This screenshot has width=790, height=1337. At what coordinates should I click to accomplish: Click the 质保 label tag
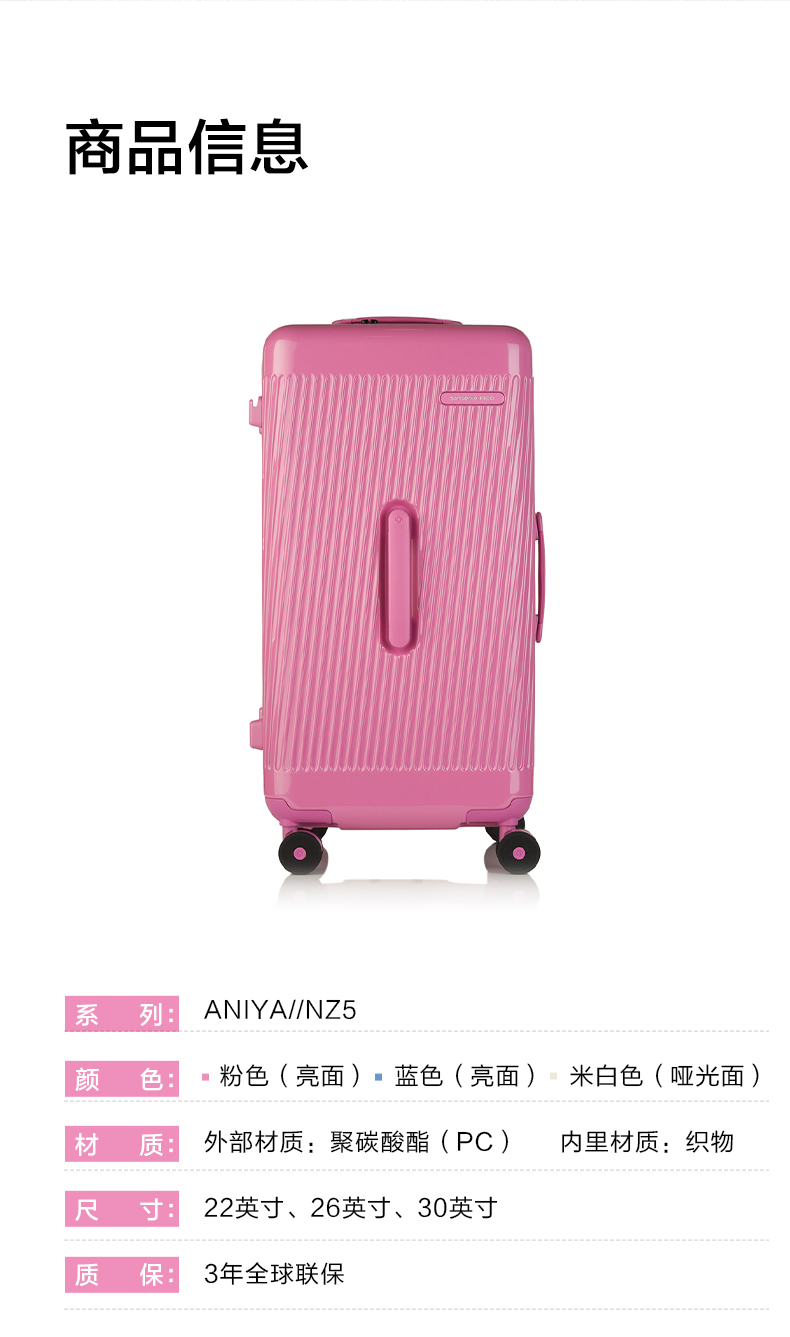pos(121,1275)
